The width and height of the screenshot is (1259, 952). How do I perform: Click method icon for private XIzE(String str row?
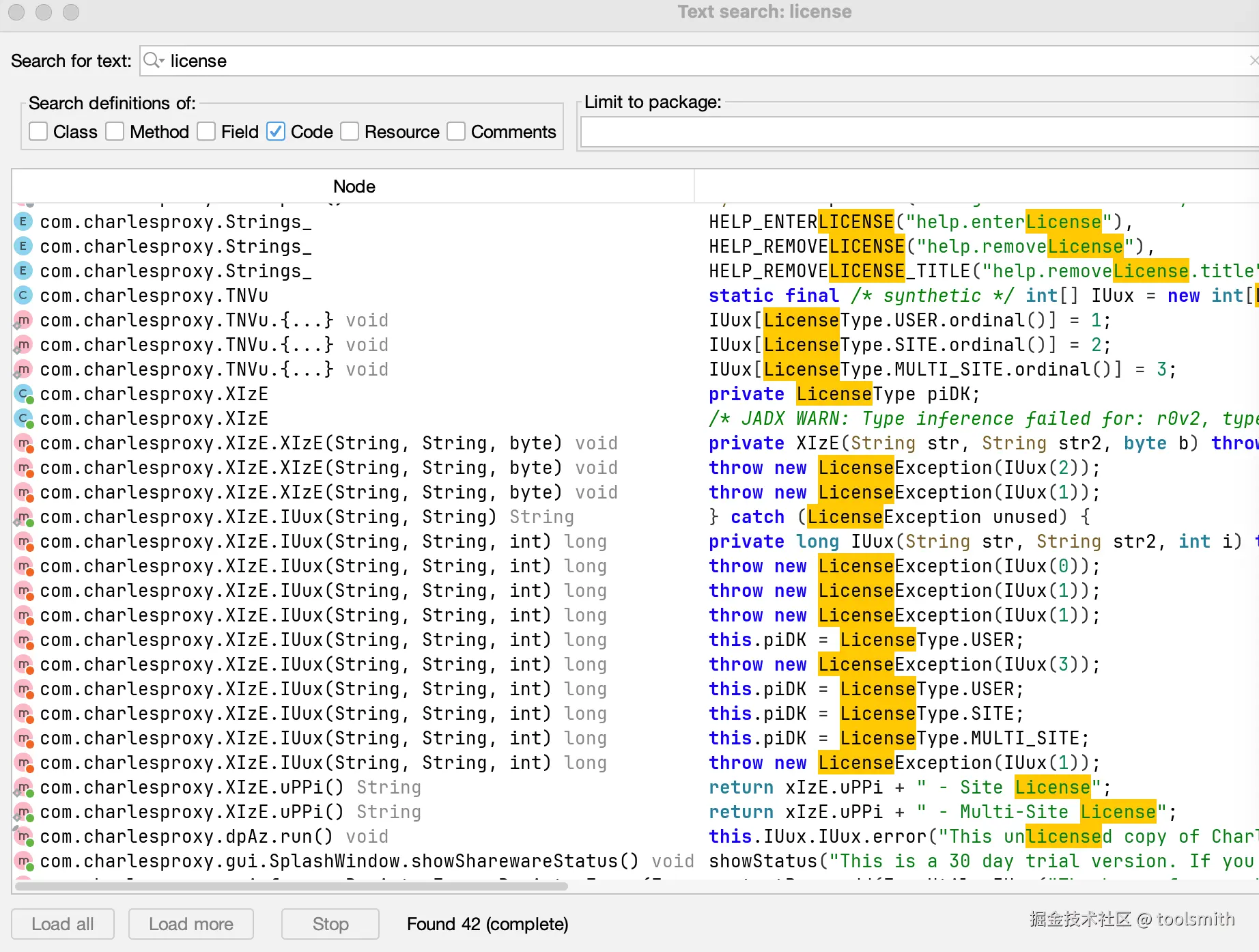(x=24, y=443)
